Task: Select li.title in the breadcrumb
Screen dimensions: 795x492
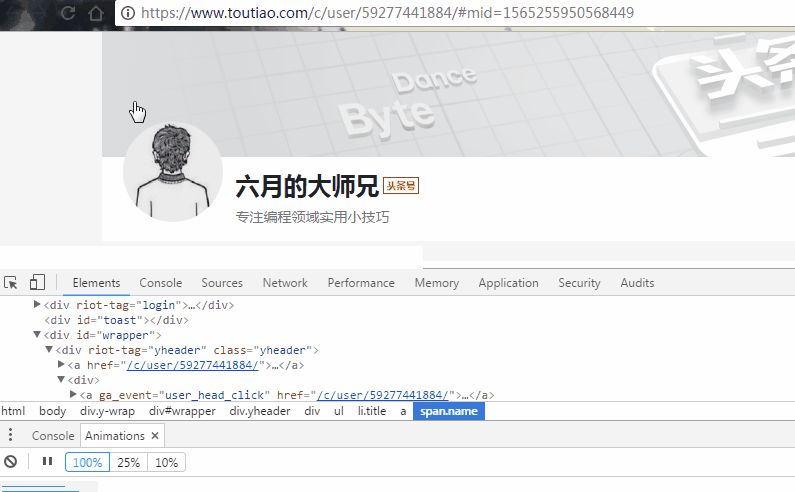Action: pos(372,411)
